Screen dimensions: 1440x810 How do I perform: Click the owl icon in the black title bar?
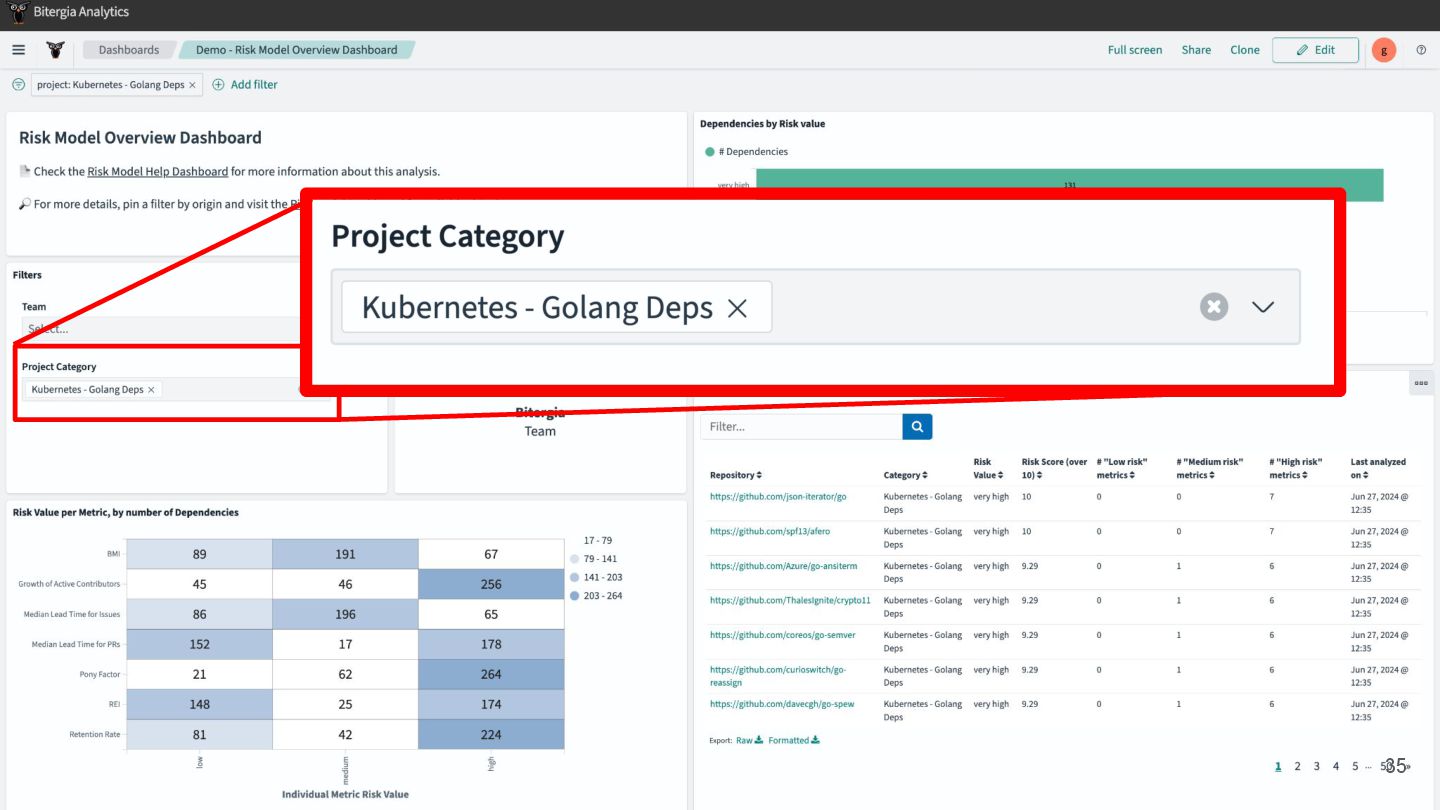[18, 12]
